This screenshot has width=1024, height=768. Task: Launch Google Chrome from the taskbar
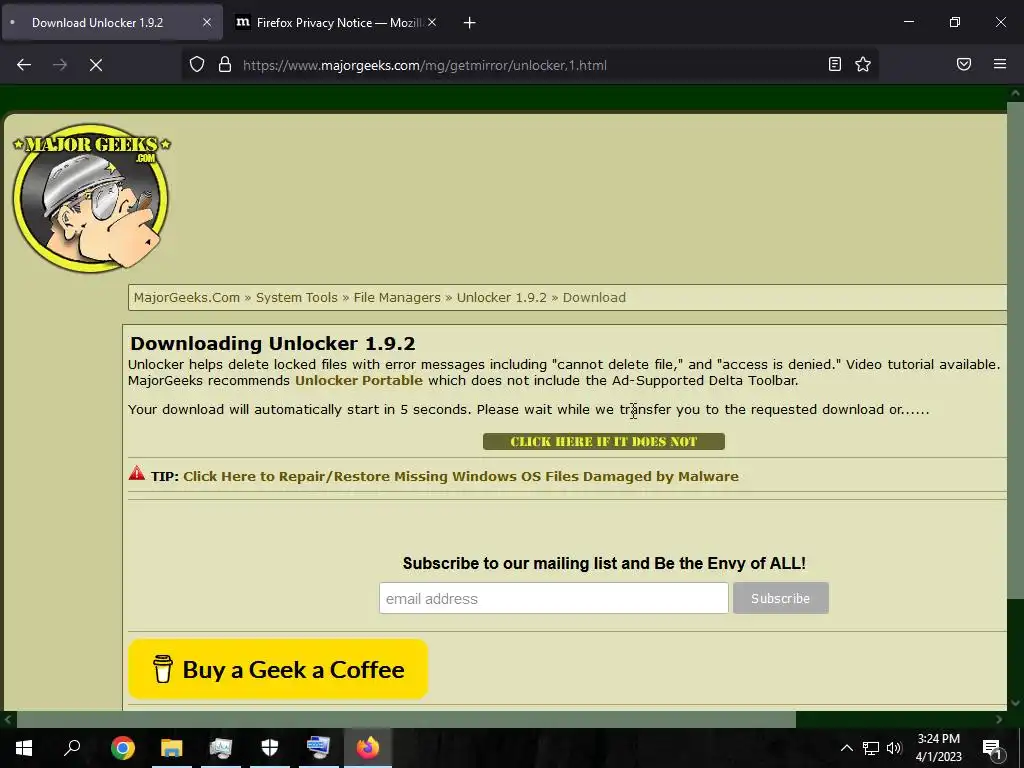point(123,748)
